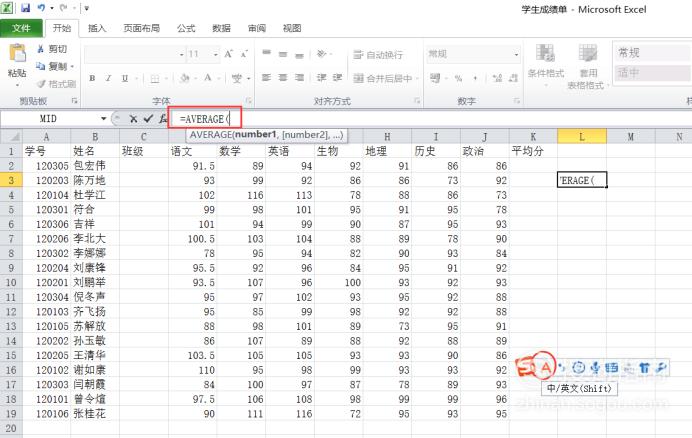Screen dimensions: 692x438
Task: Open font name dropdown
Action: (181, 54)
